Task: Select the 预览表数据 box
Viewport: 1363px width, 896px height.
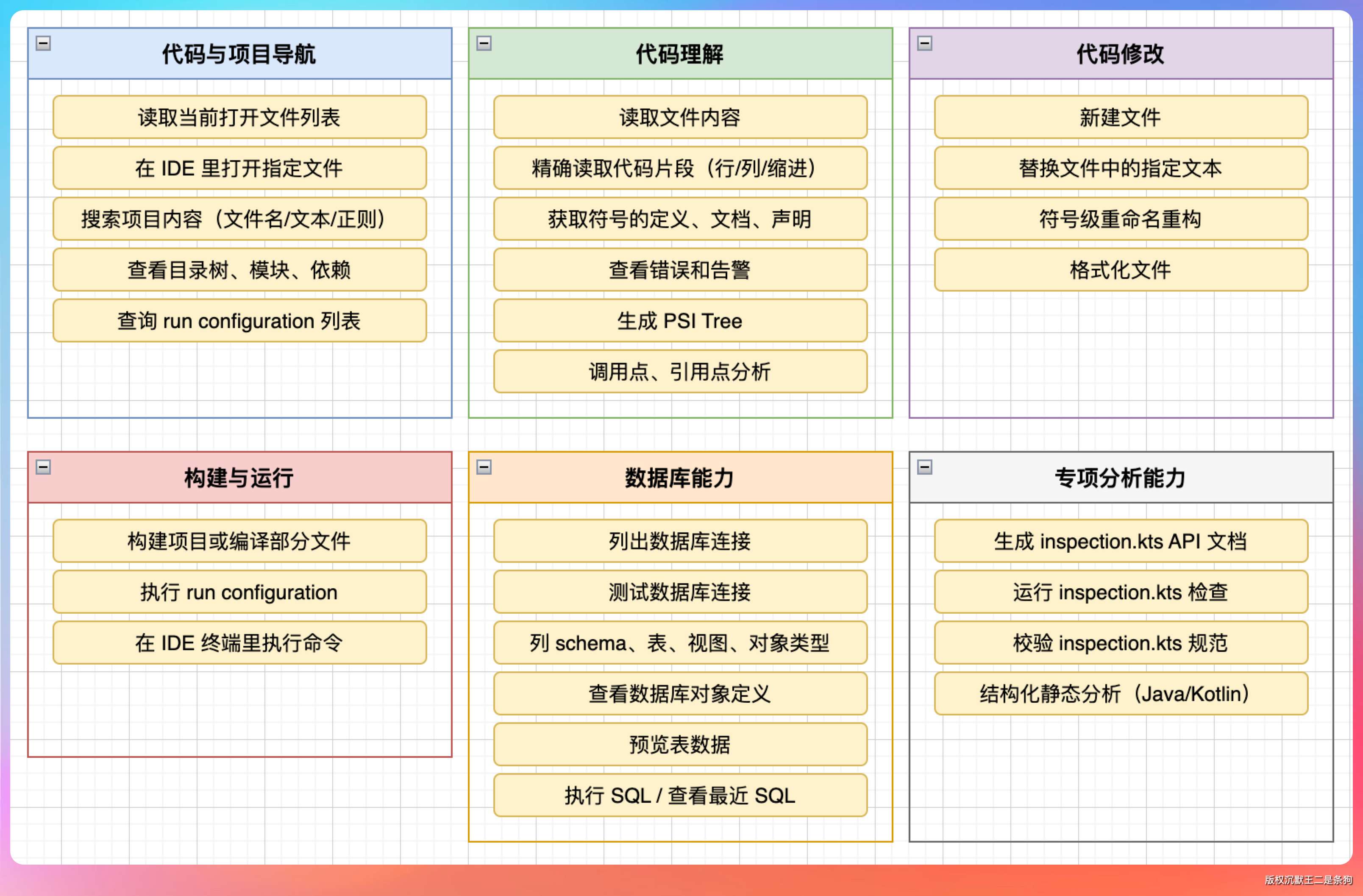Action: point(680,744)
